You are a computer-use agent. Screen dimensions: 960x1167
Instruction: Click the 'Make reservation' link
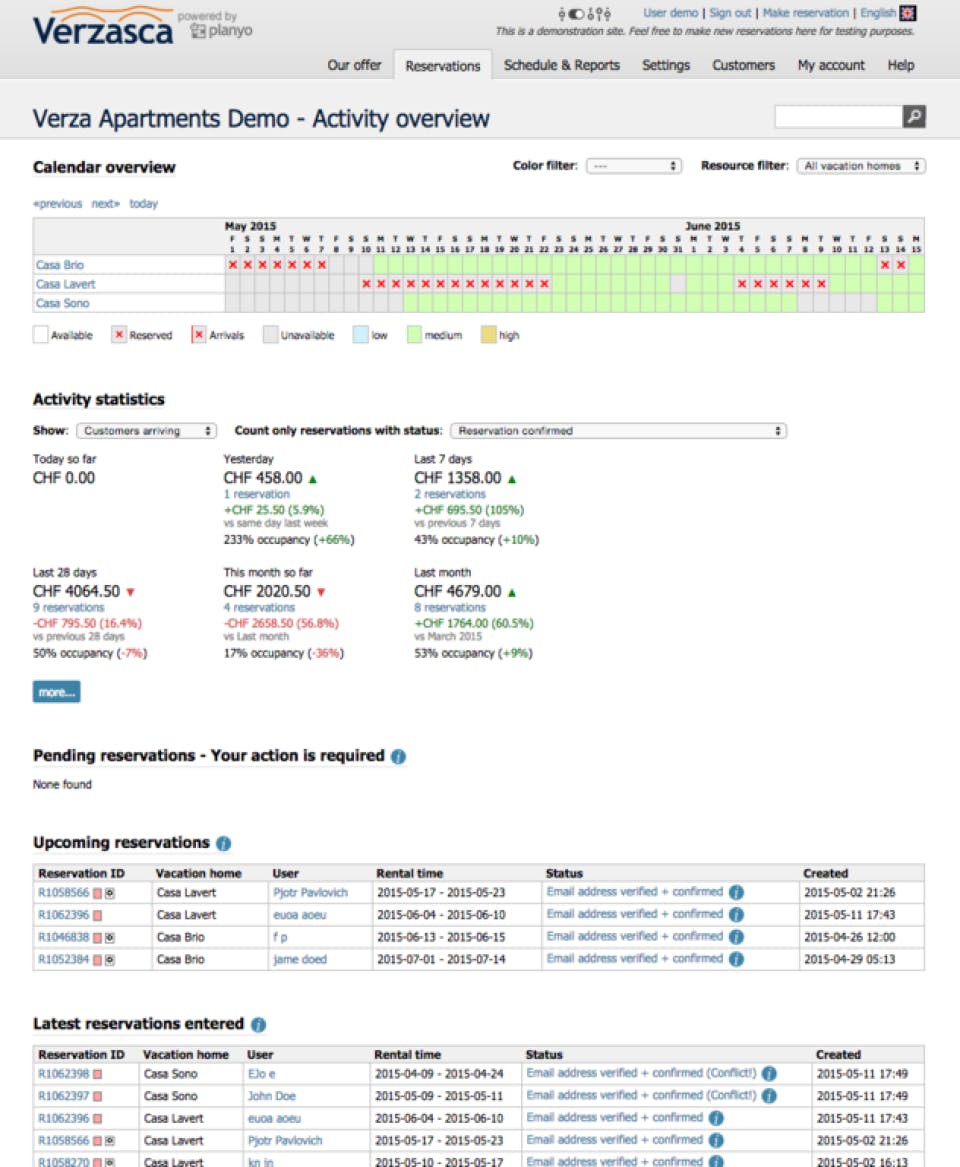click(x=805, y=13)
